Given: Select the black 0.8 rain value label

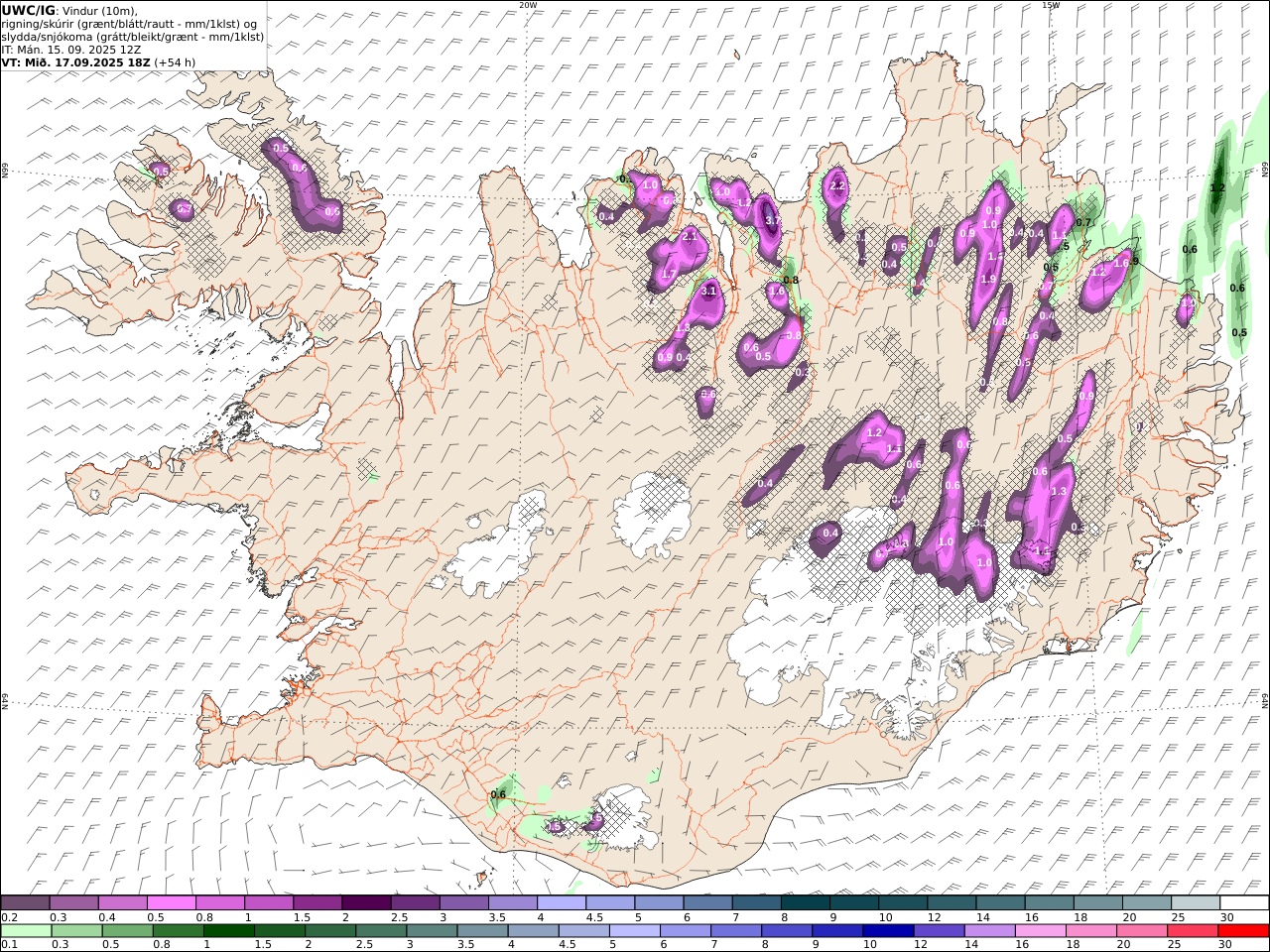Looking at the screenshot, I should 791,280.
